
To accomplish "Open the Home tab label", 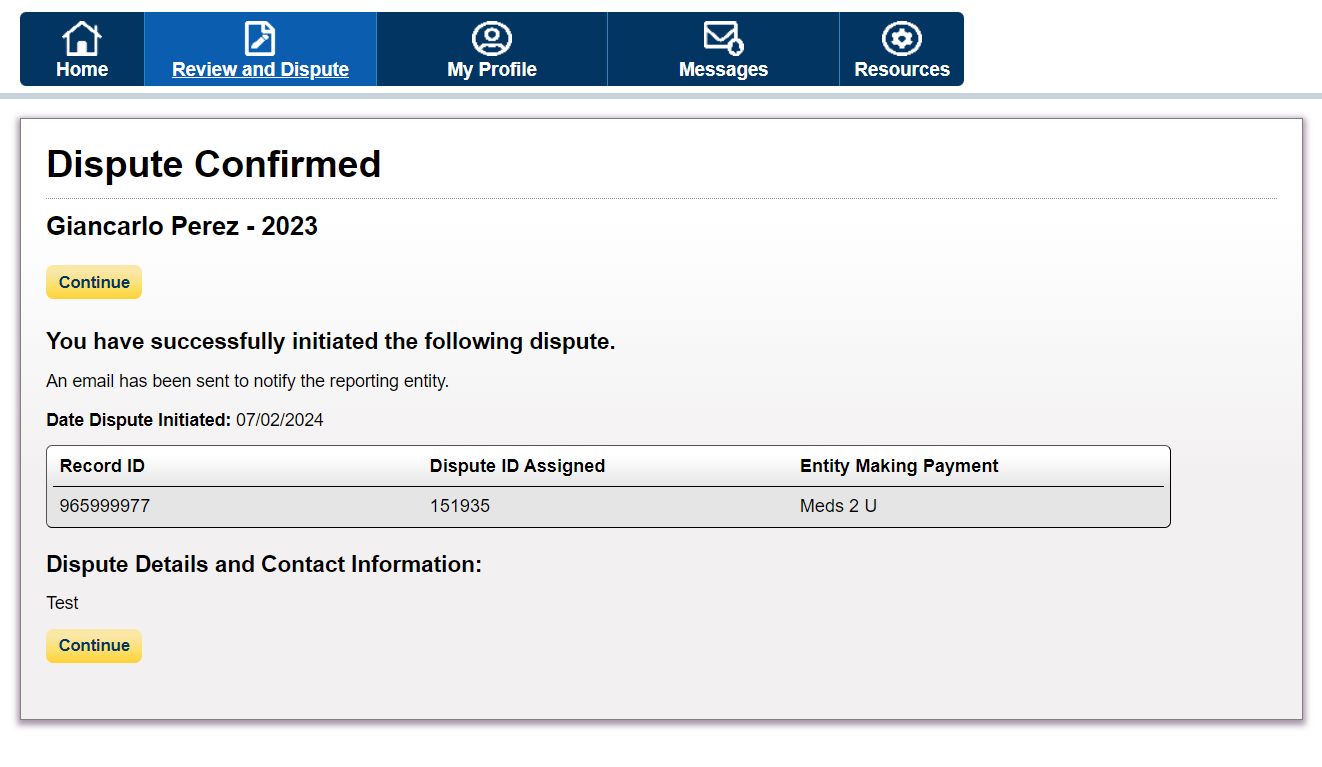I will point(82,70).
